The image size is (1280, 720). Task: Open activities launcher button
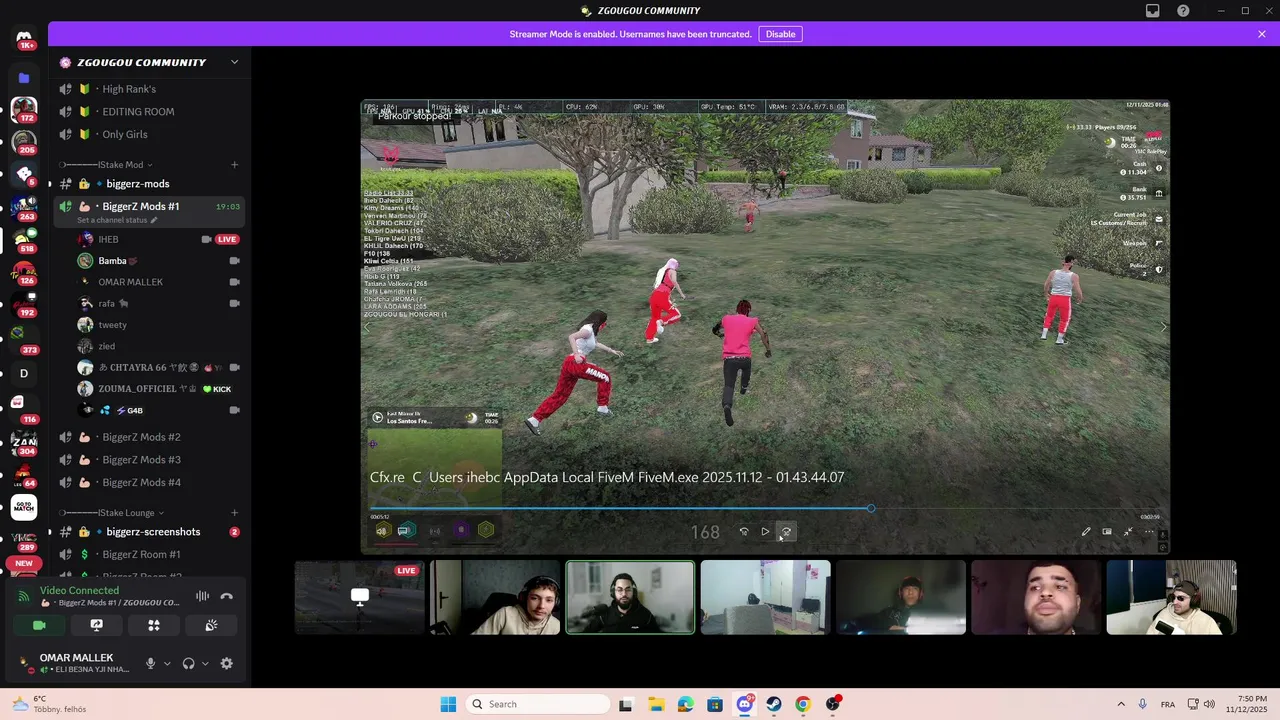[154, 625]
